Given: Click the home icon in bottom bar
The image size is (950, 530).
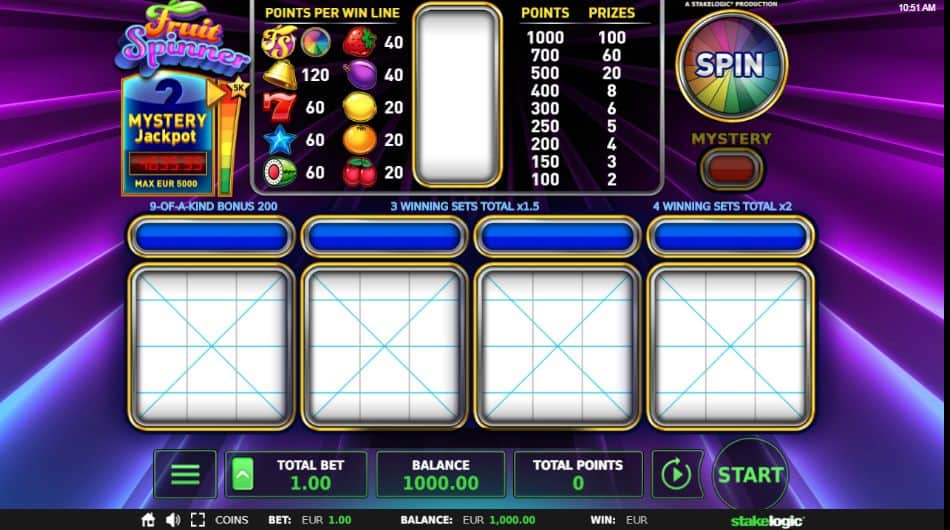Looking at the screenshot, I should coord(148,520).
